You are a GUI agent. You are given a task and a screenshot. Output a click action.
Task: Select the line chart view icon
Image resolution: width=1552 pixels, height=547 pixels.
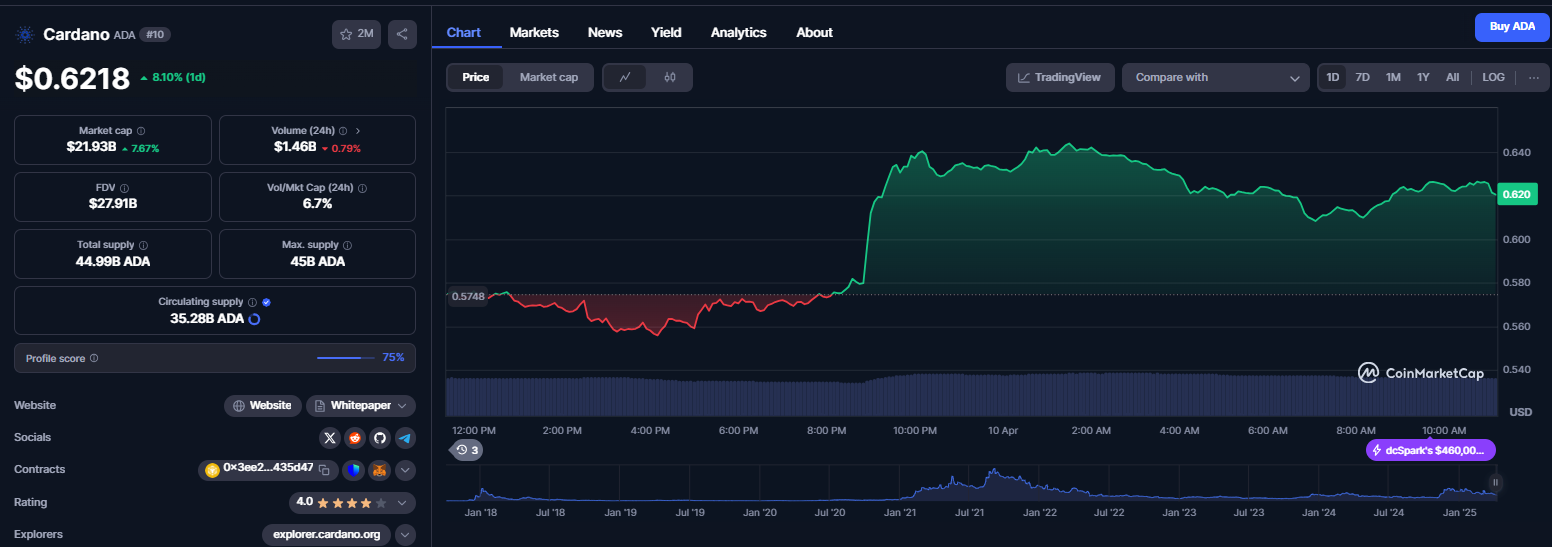[625, 77]
